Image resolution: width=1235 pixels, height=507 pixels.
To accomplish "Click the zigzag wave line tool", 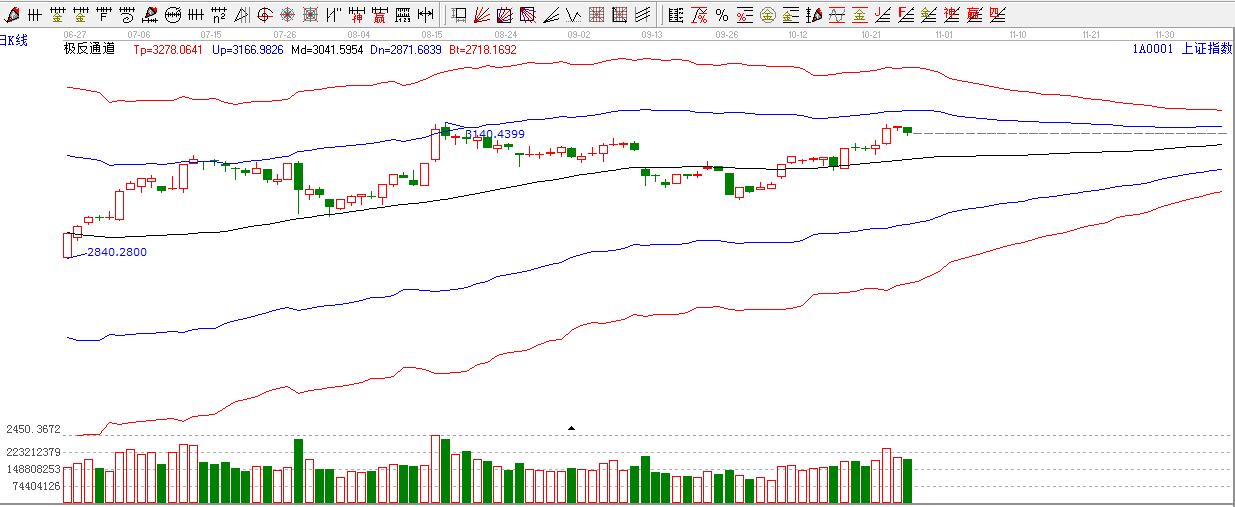I will (x=573, y=15).
